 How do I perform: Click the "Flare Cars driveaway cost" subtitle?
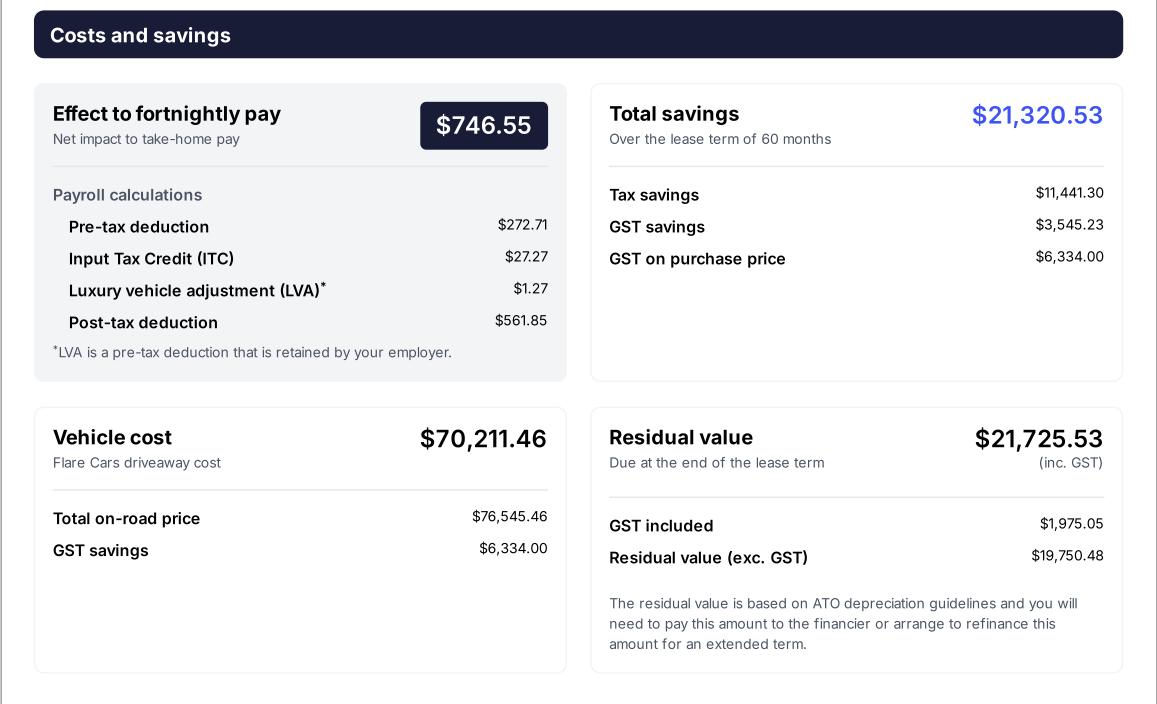[x=137, y=463]
